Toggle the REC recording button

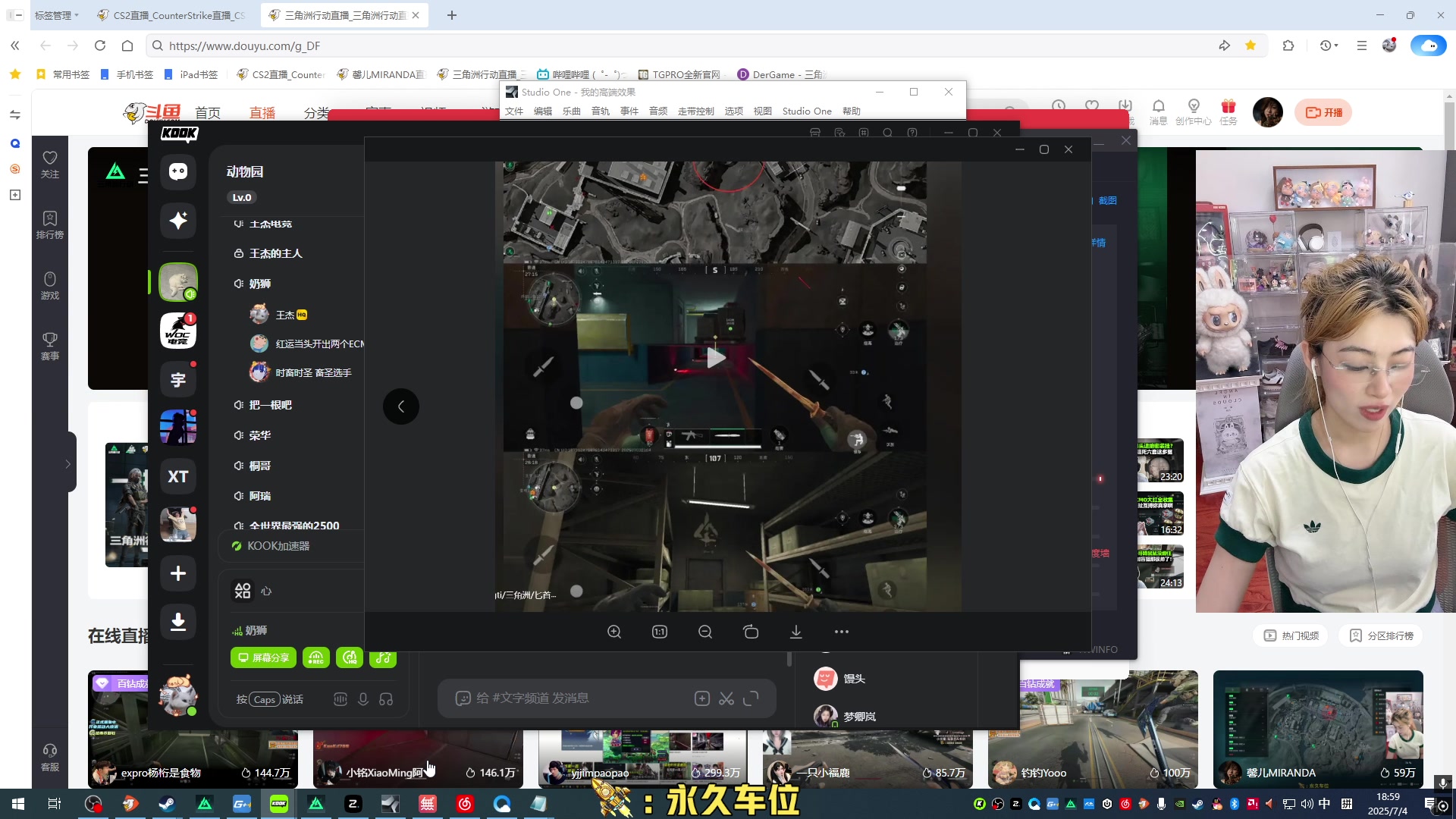coord(316,657)
